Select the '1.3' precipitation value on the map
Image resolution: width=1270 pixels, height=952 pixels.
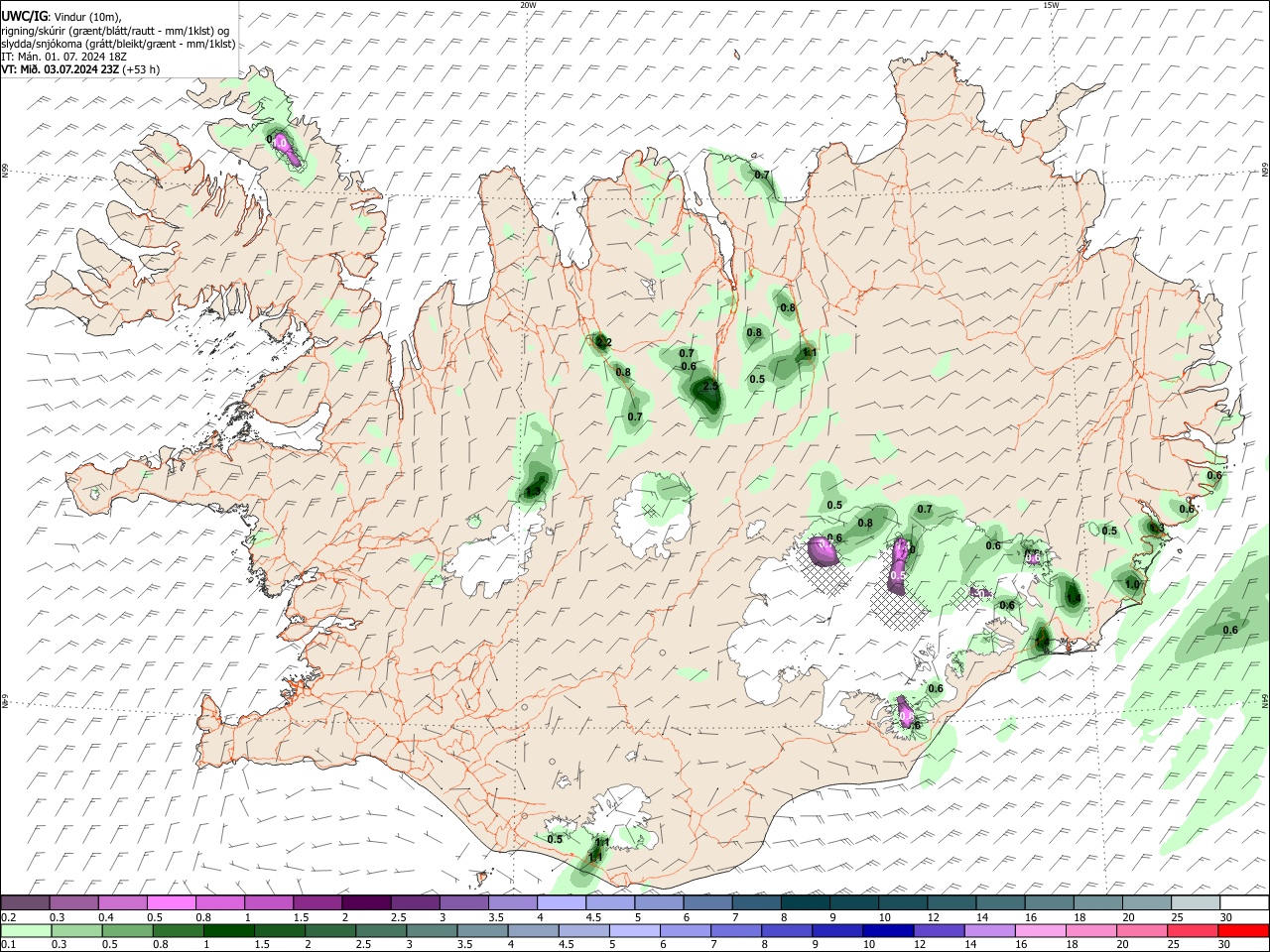[x=533, y=491]
